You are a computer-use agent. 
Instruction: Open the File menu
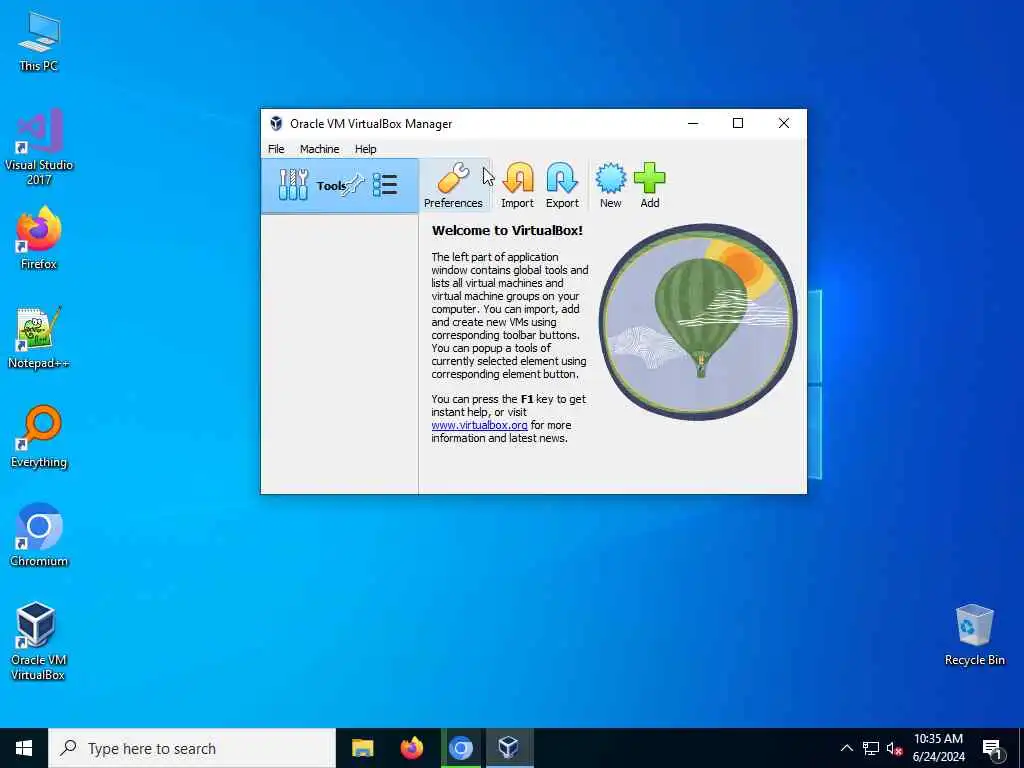pos(276,149)
